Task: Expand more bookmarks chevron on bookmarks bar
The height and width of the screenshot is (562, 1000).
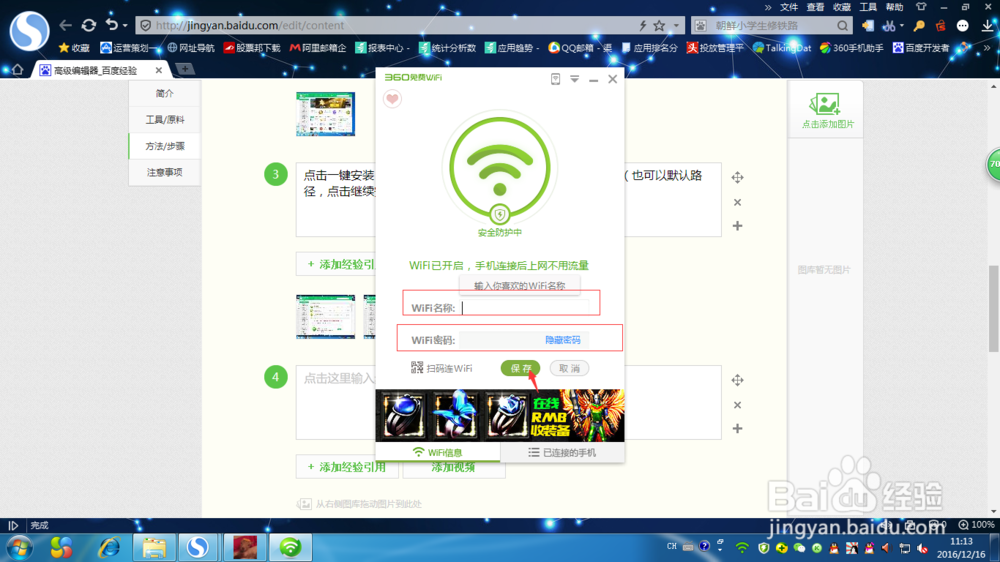Action: click(987, 48)
